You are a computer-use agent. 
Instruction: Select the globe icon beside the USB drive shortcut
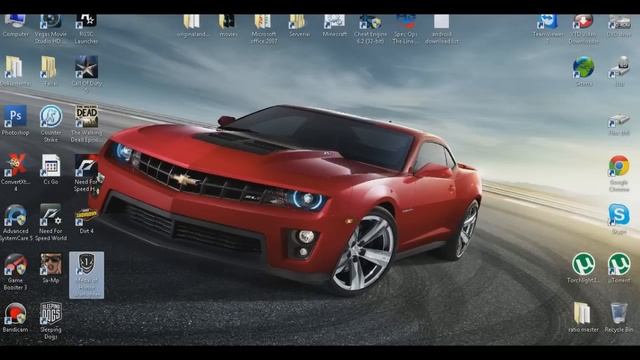click(583, 71)
